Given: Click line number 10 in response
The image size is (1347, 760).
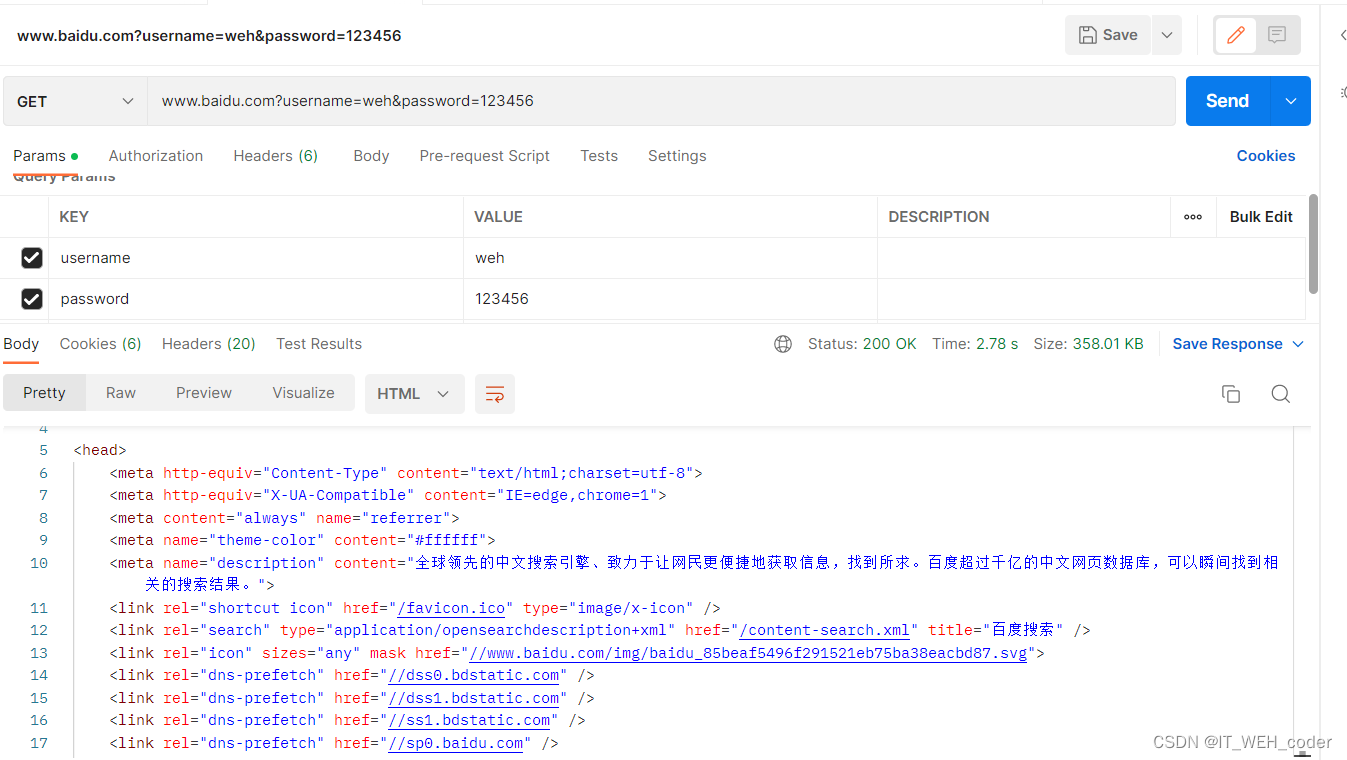Looking at the screenshot, I should [x=38, y=563].
